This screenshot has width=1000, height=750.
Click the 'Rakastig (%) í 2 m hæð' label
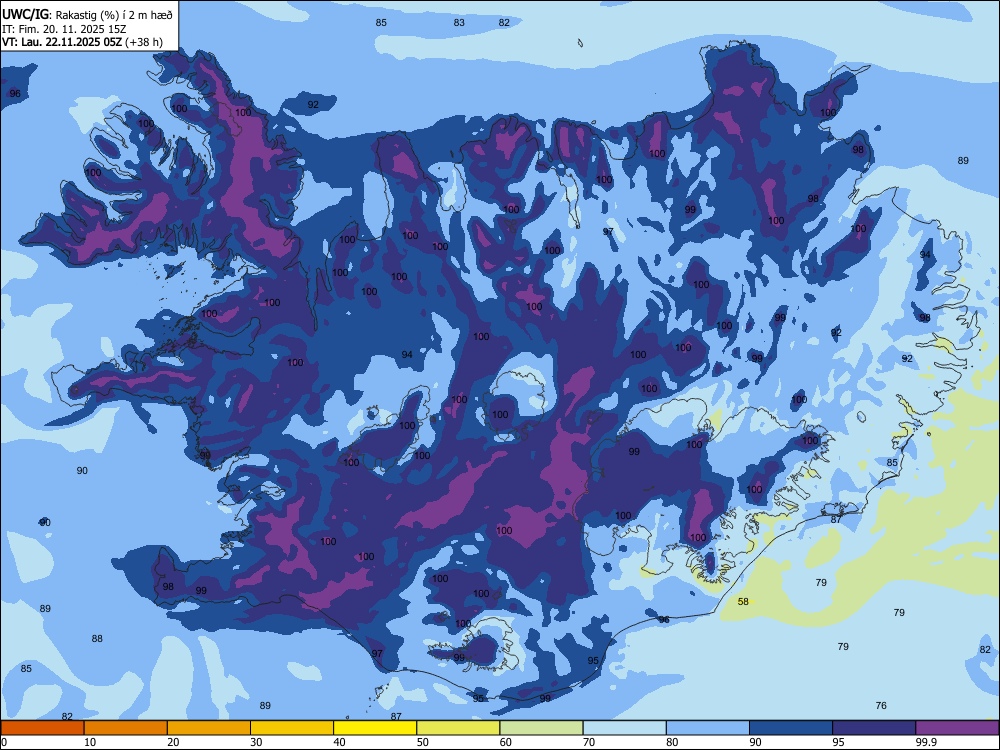(114, 15)
